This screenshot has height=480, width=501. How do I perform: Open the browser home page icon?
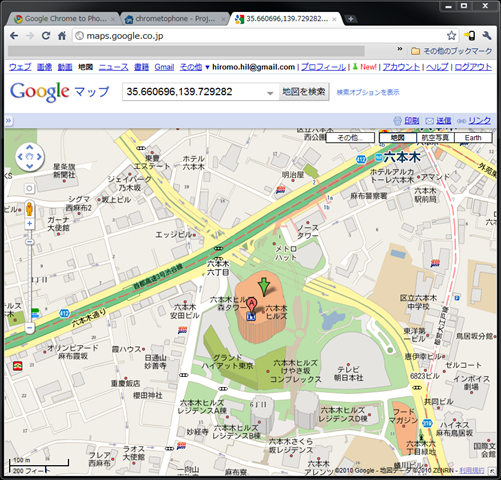[62, 36]
